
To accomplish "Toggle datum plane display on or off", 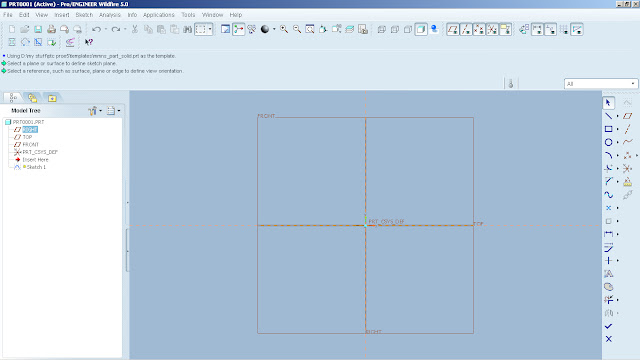I will 453,29.
